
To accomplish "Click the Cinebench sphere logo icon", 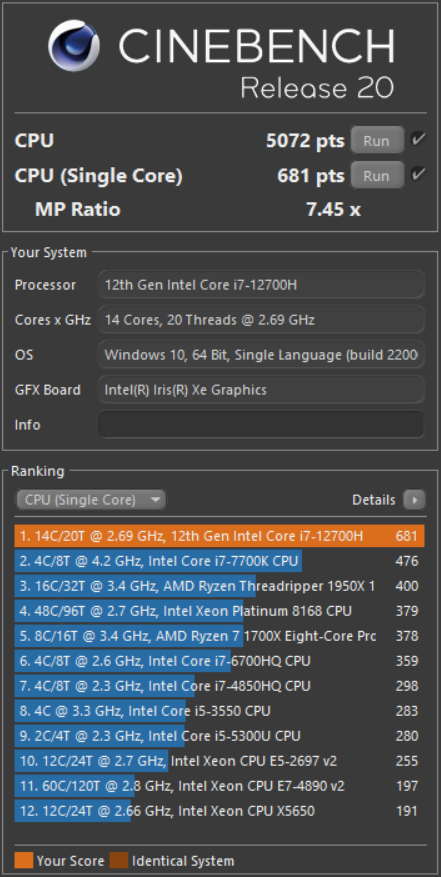I will click(74, 45).
